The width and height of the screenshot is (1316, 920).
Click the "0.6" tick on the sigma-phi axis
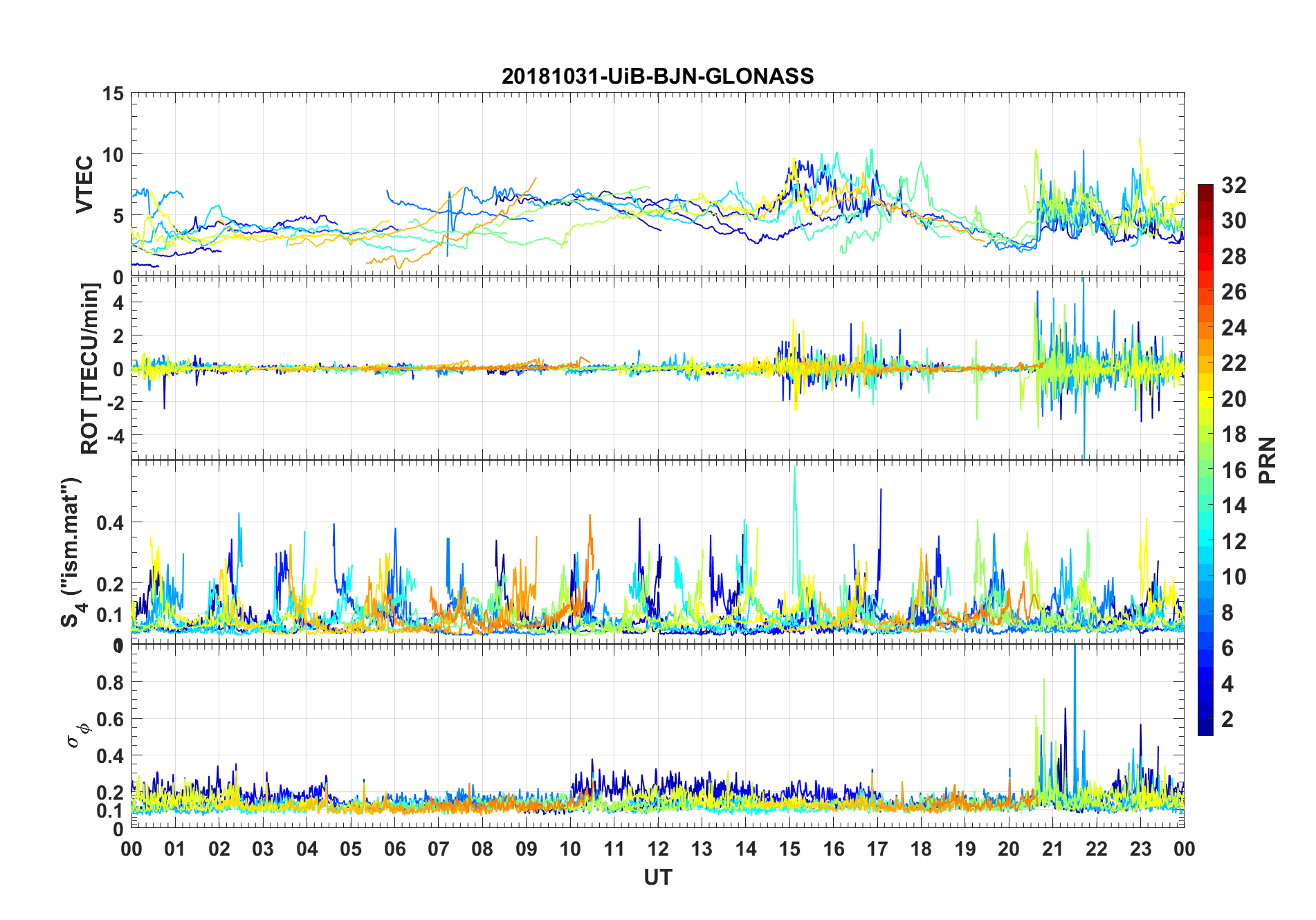click(111, 719)
